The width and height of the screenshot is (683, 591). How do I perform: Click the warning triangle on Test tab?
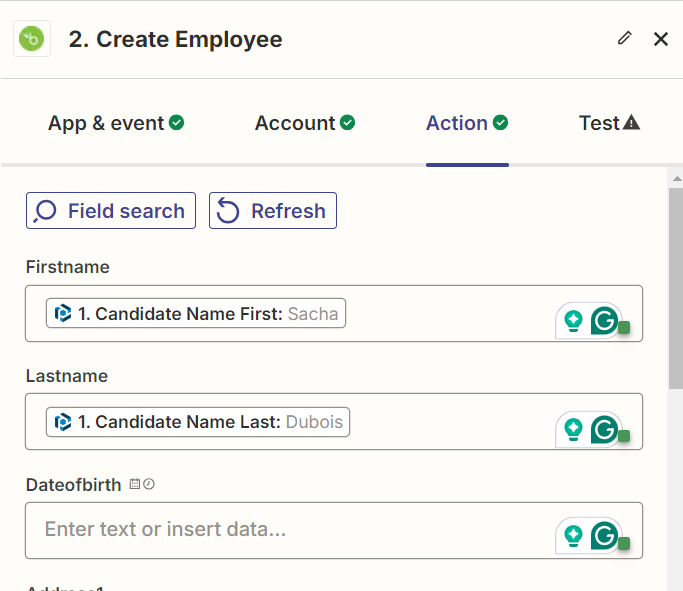(x=631, y=122)
